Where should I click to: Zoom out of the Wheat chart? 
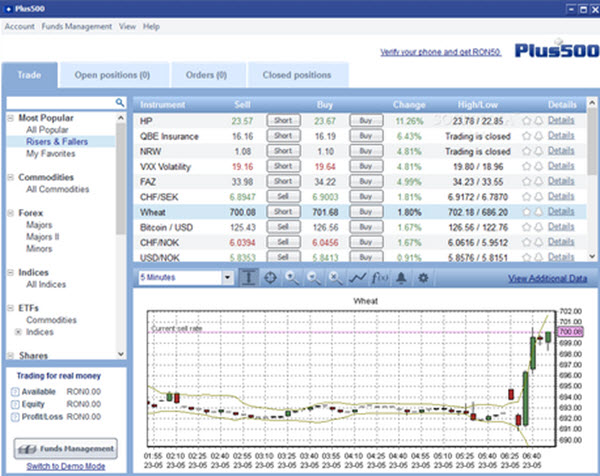point(314,278)
